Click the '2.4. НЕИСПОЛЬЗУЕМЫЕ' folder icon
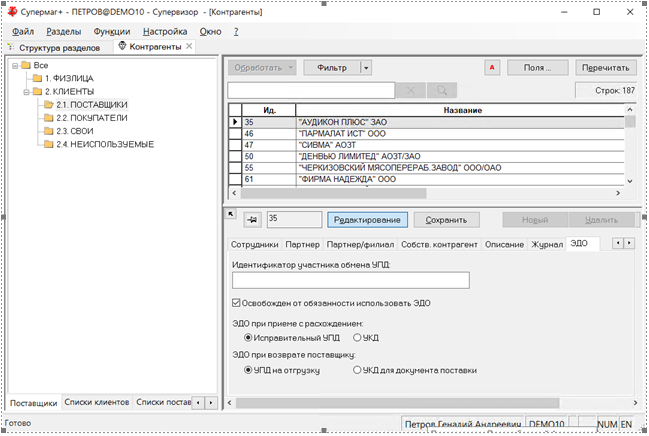 [48, 144]
